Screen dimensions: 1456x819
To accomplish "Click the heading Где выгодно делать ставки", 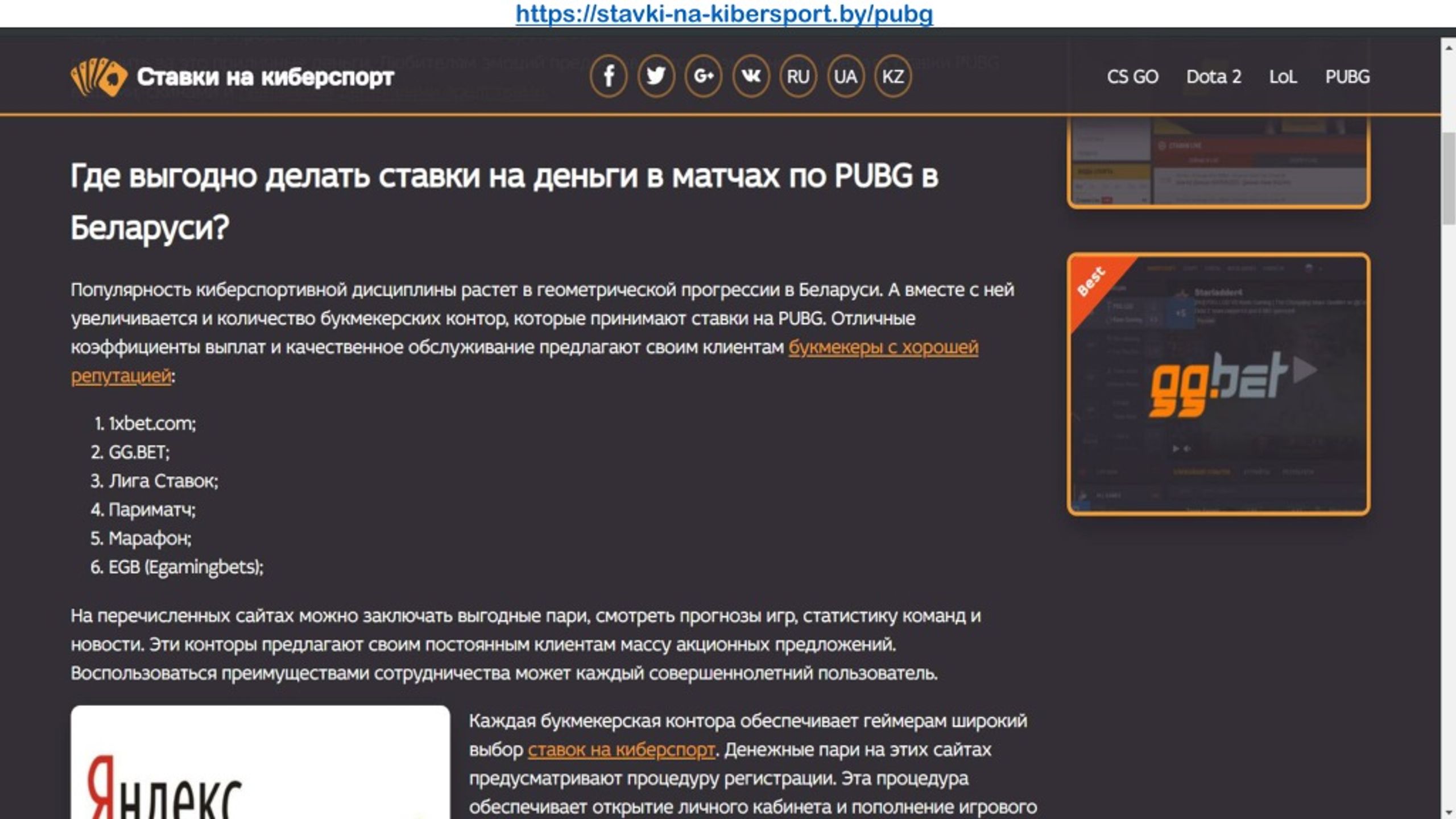I will tap(504, 201).
